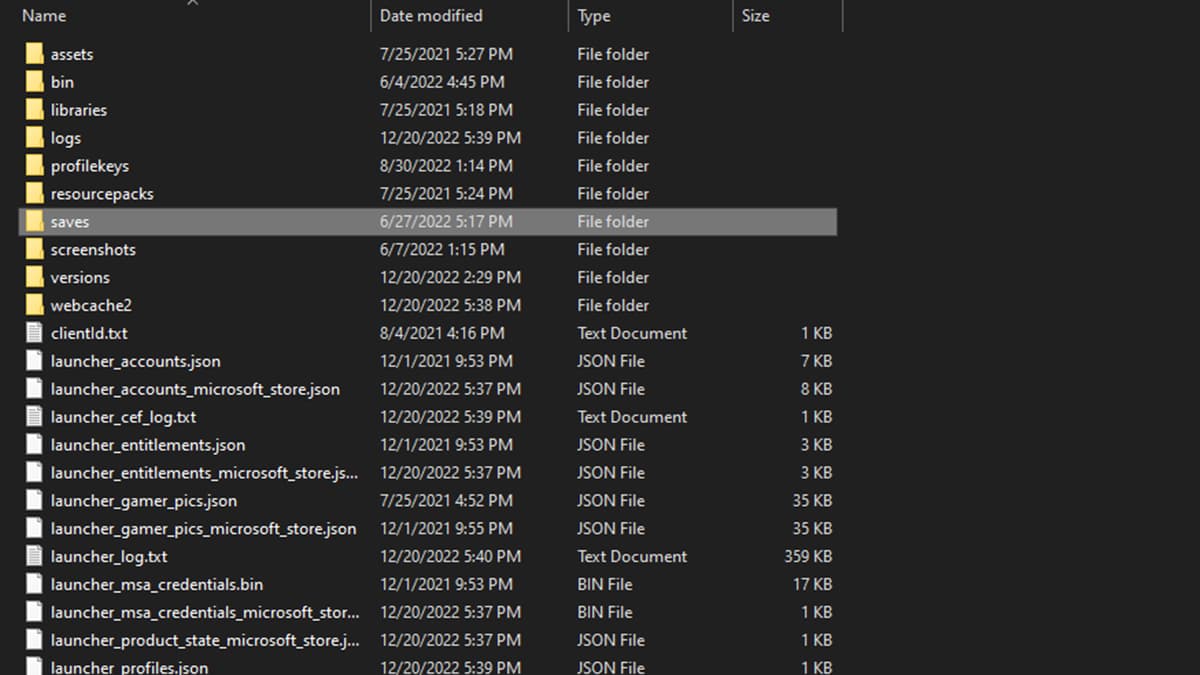The width and height of the screenshot is (1200, 675).
Task: Select the versions folder icon
Action: [x=35, y=278]
